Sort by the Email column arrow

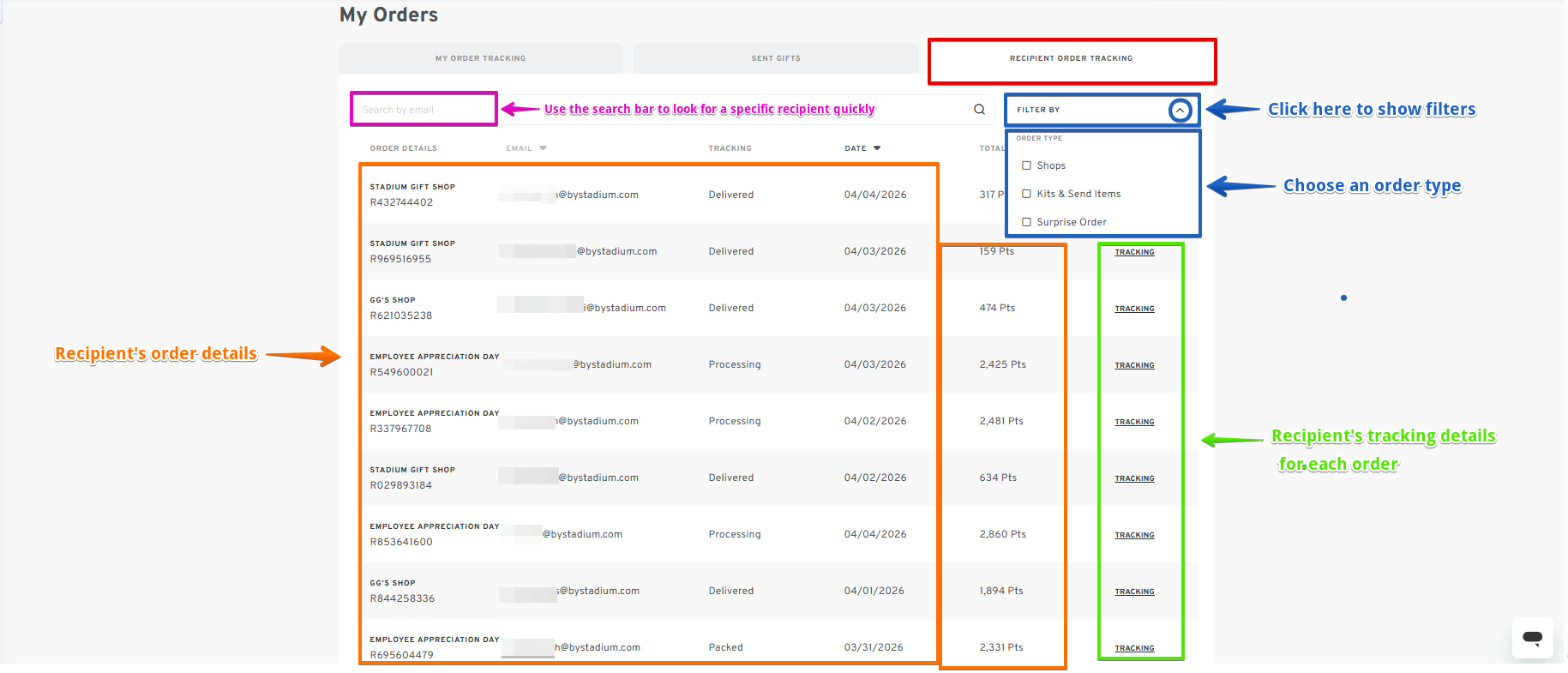pos(543,148)
